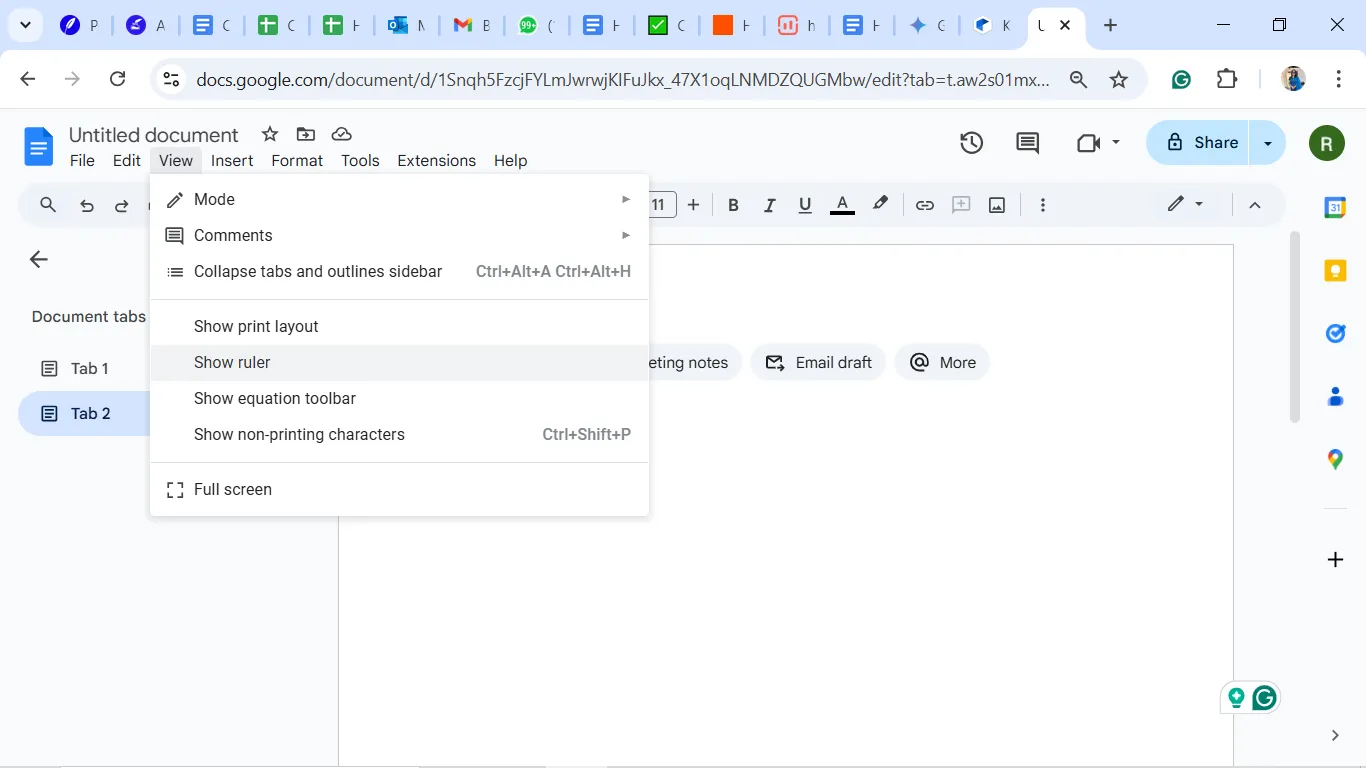
Task: Select Full screen view option
Action: point(399,490)
